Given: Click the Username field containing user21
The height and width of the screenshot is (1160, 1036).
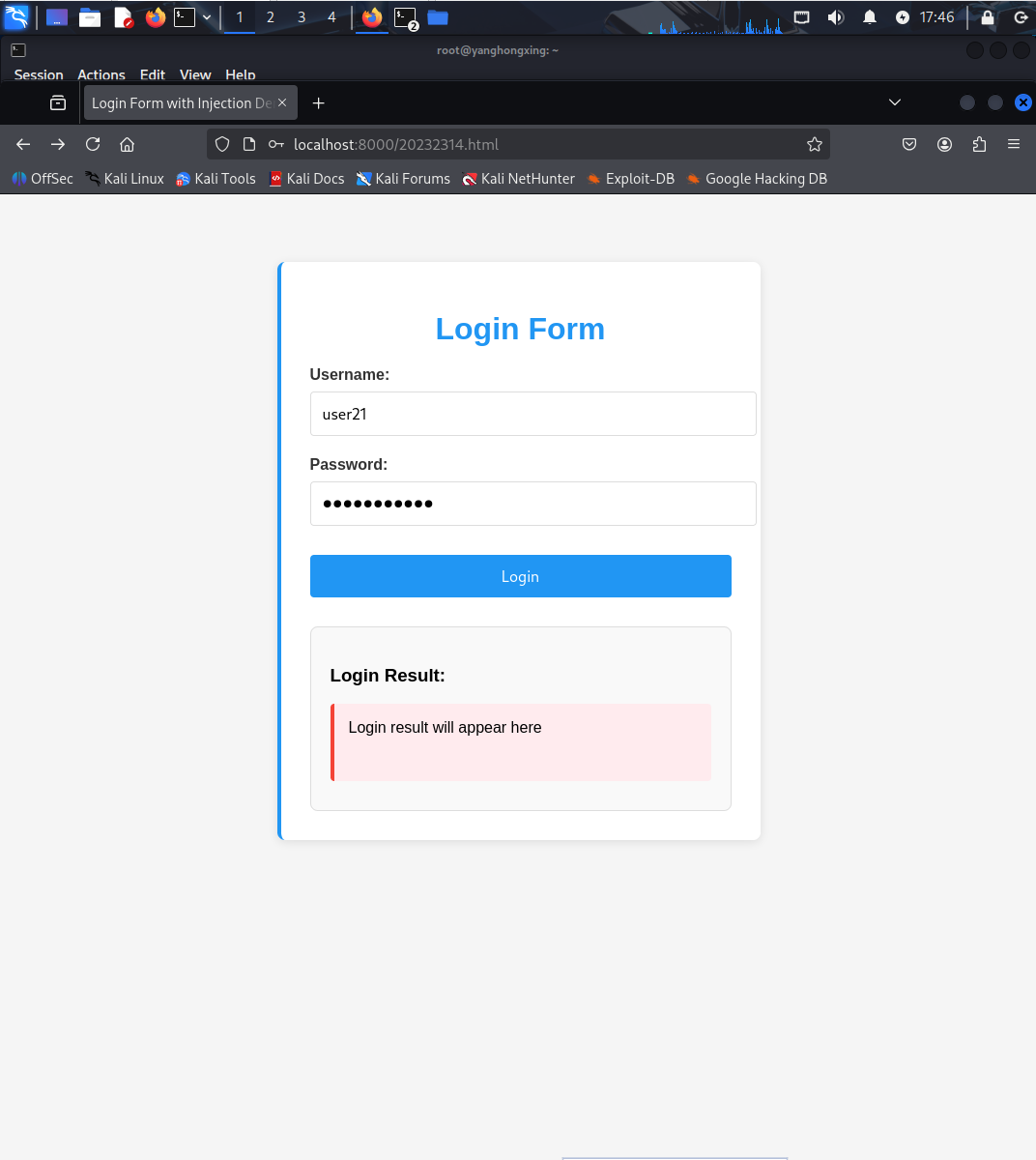Looking at the screenshot, I should point(532,414).
